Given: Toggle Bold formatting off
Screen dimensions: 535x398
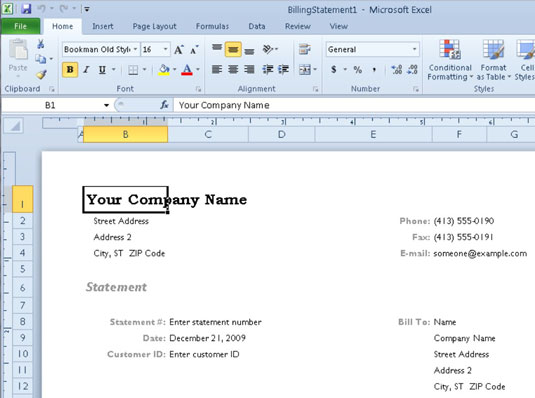Looking at the screenshot, I should pos(70,70).
